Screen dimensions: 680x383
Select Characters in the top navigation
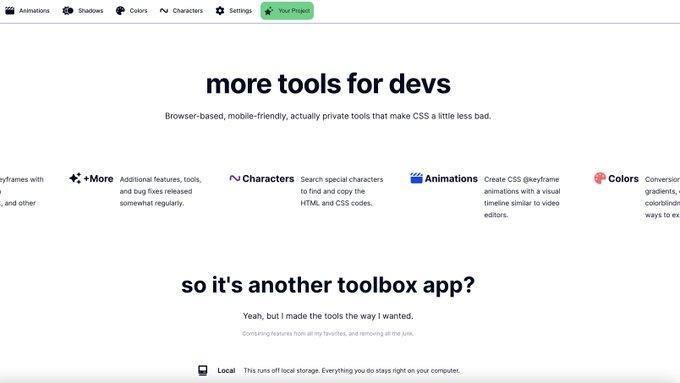(x=181, y=10)
